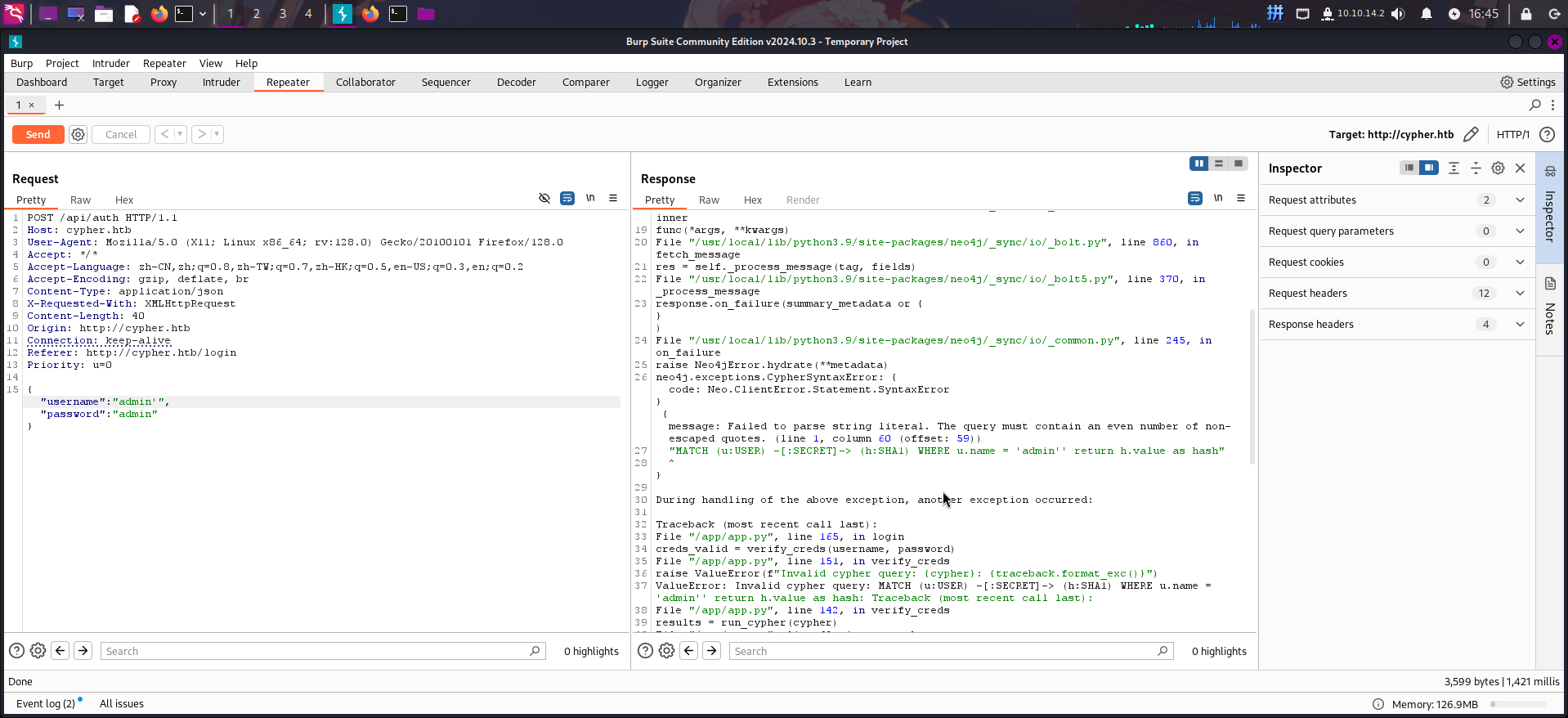The image size is (1568, 718).
Task: Open the View menu
Action: tap(210, 63)
